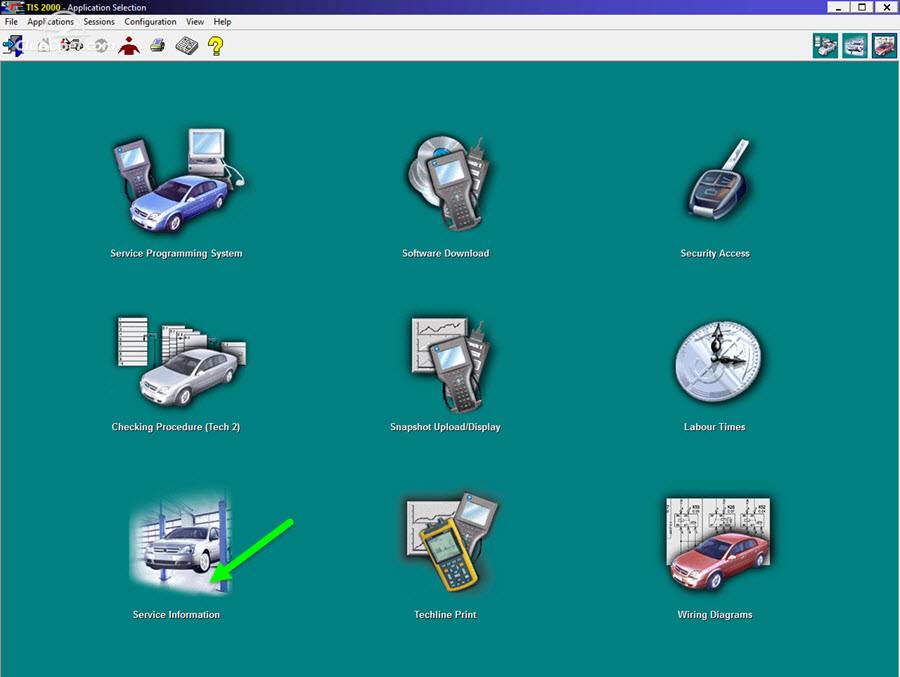Launch the Service Information application
This screenshot has width=900, height=677.
[x=180, y=543]
